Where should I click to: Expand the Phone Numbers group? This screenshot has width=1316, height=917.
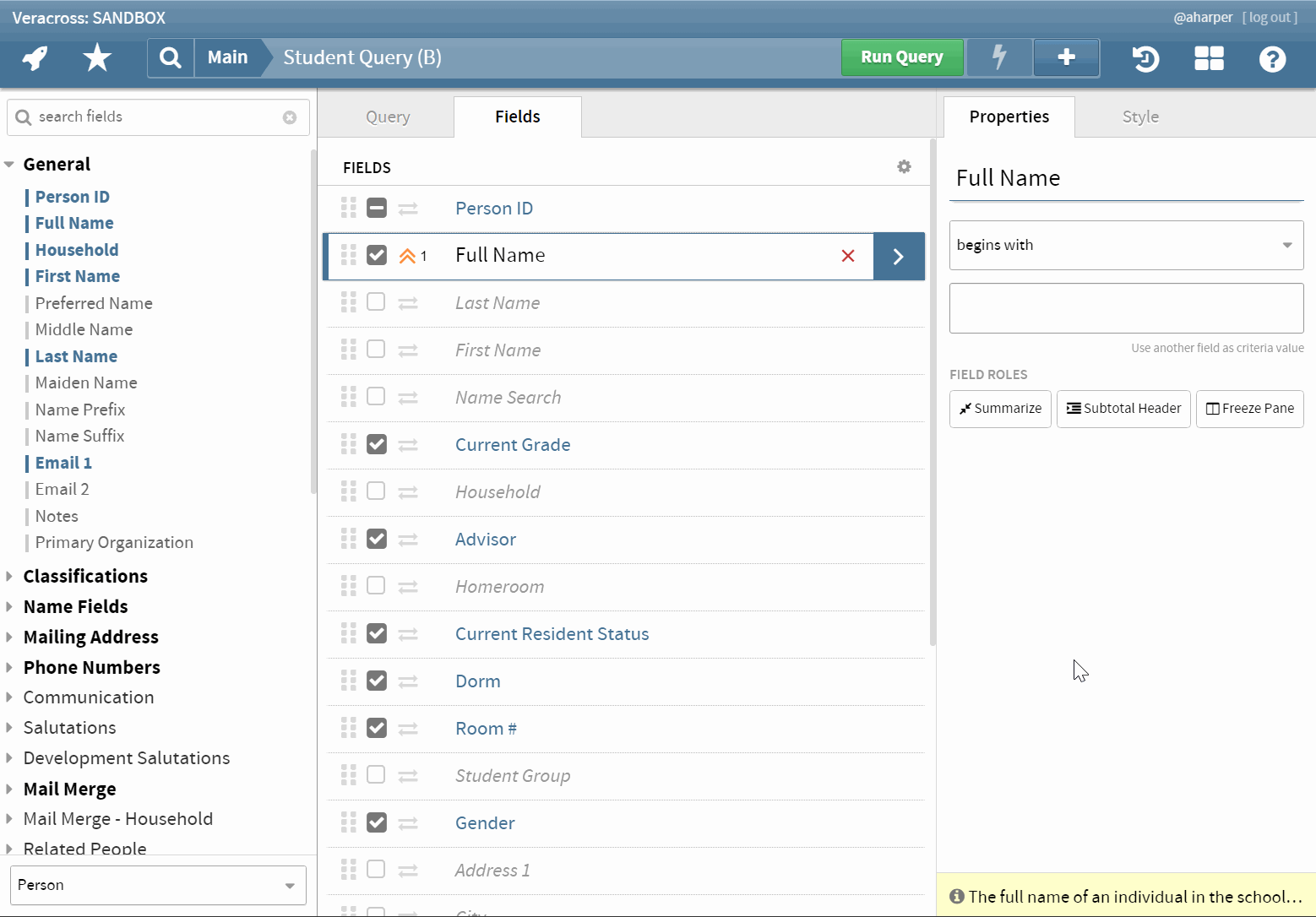pyautogui.click(x=9, y=667)
